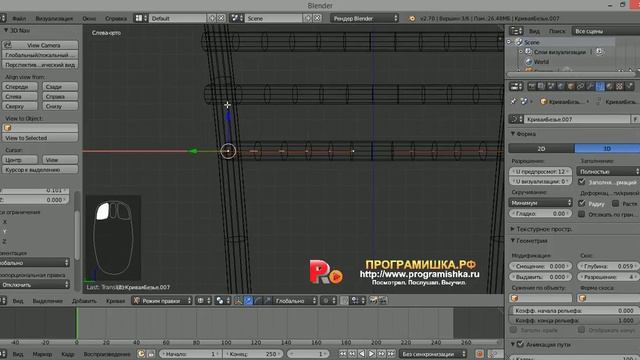Open the Modifiers wrench tab icon
This screenshot has width=640, height=360.
point(590,86)
